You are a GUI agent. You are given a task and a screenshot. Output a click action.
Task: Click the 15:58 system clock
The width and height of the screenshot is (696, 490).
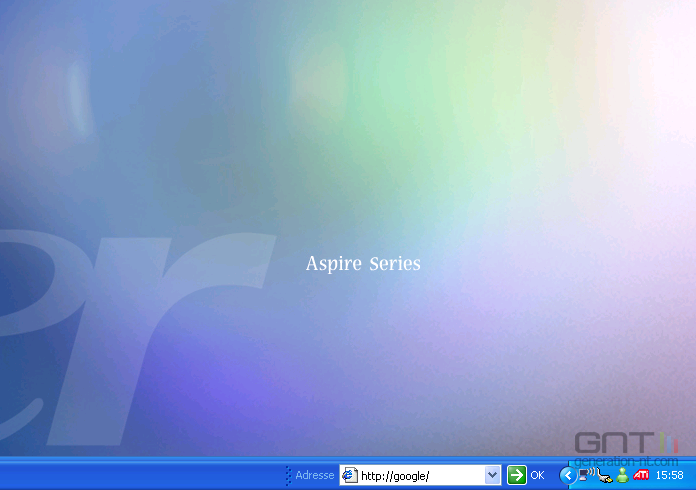pos(669,475)
